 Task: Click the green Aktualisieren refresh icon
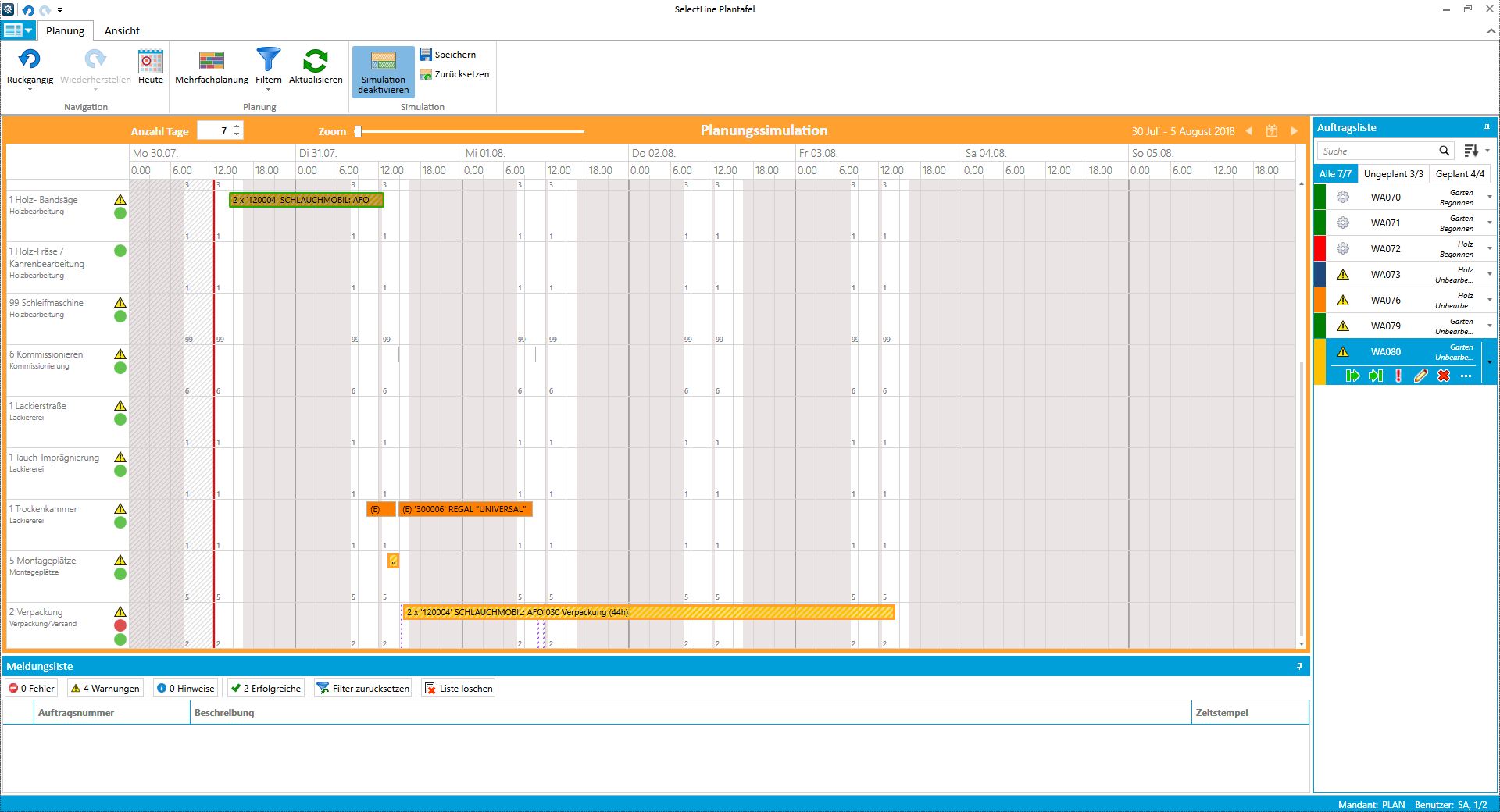316,62
